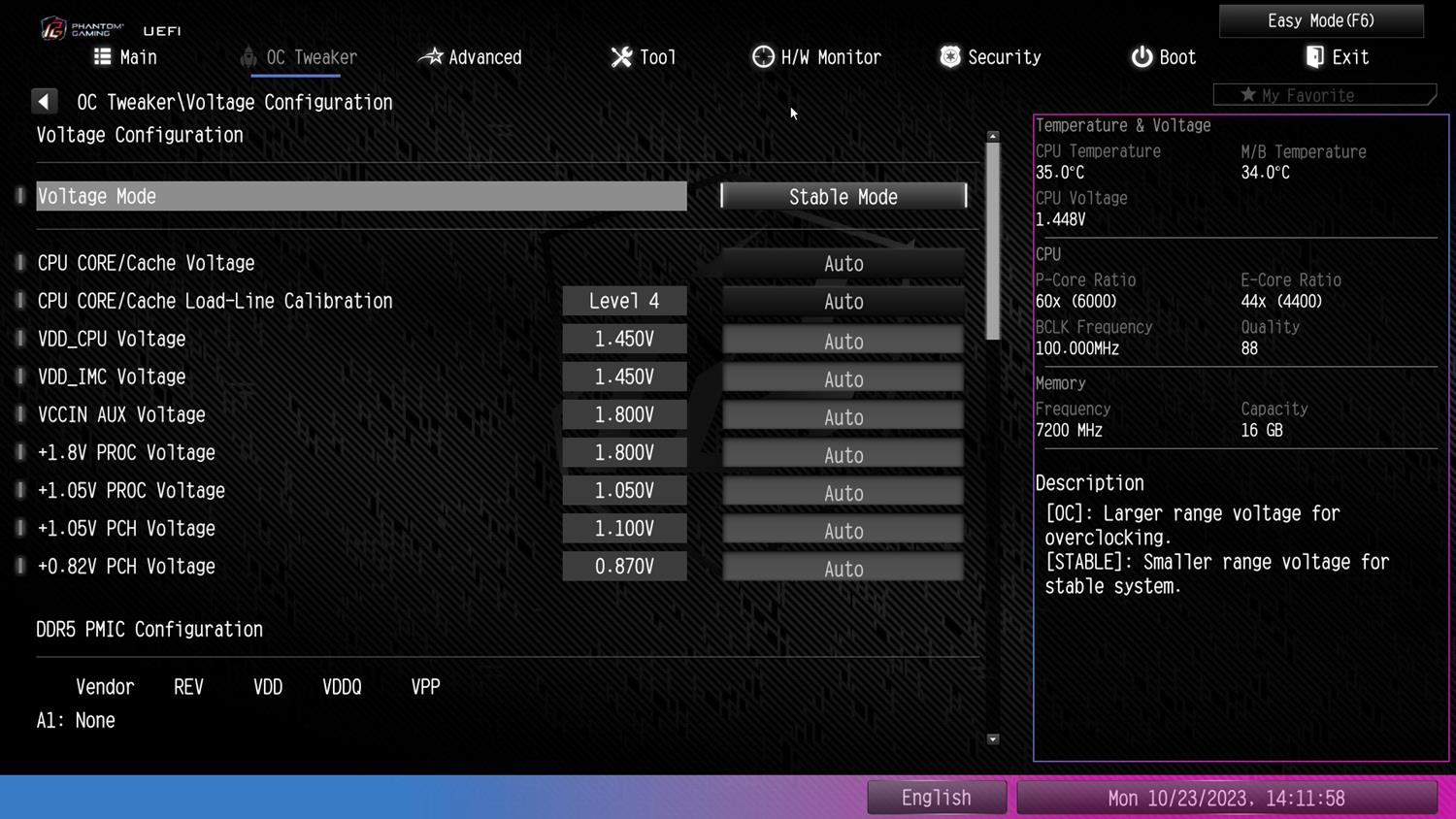
Task: Select the VCCIN AUX Voltage Auto field
Action: tap(843, 416)
